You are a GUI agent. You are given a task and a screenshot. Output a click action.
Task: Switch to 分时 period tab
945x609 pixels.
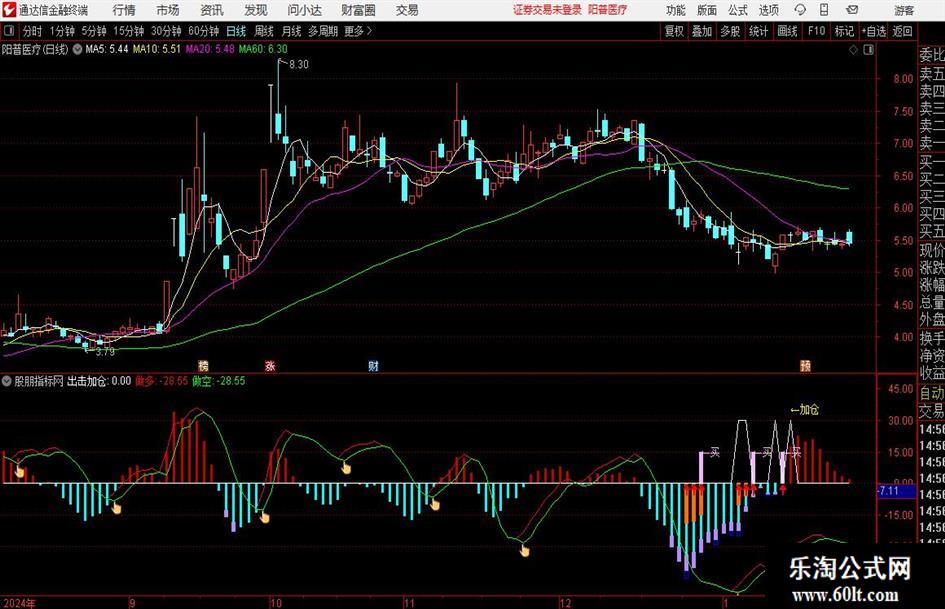point(33,31)
